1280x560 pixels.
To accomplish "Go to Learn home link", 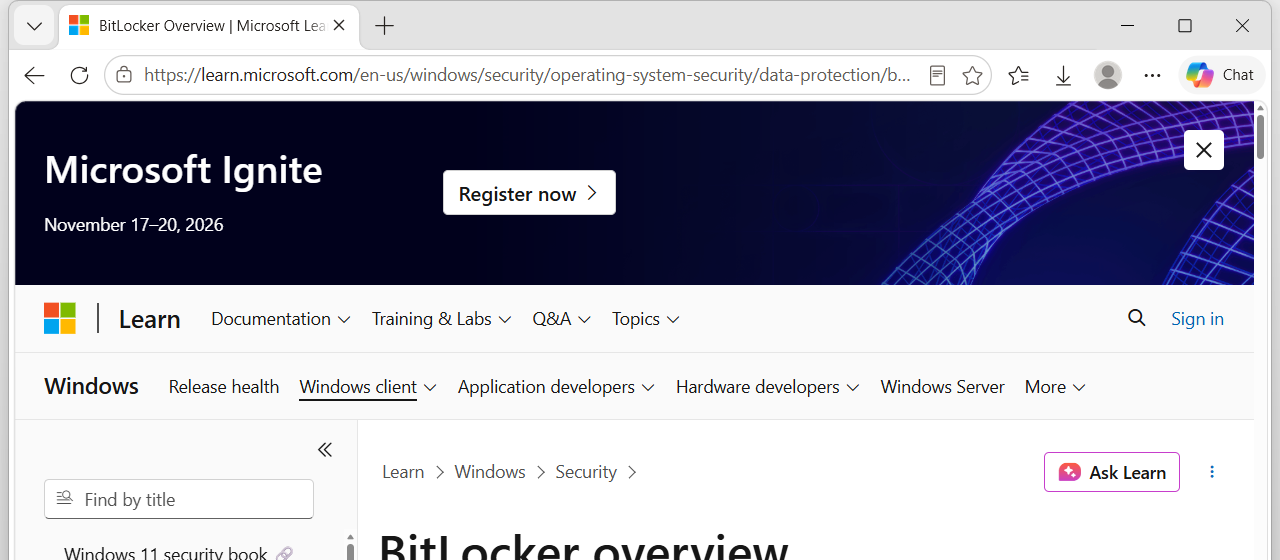I will [150, 319].
